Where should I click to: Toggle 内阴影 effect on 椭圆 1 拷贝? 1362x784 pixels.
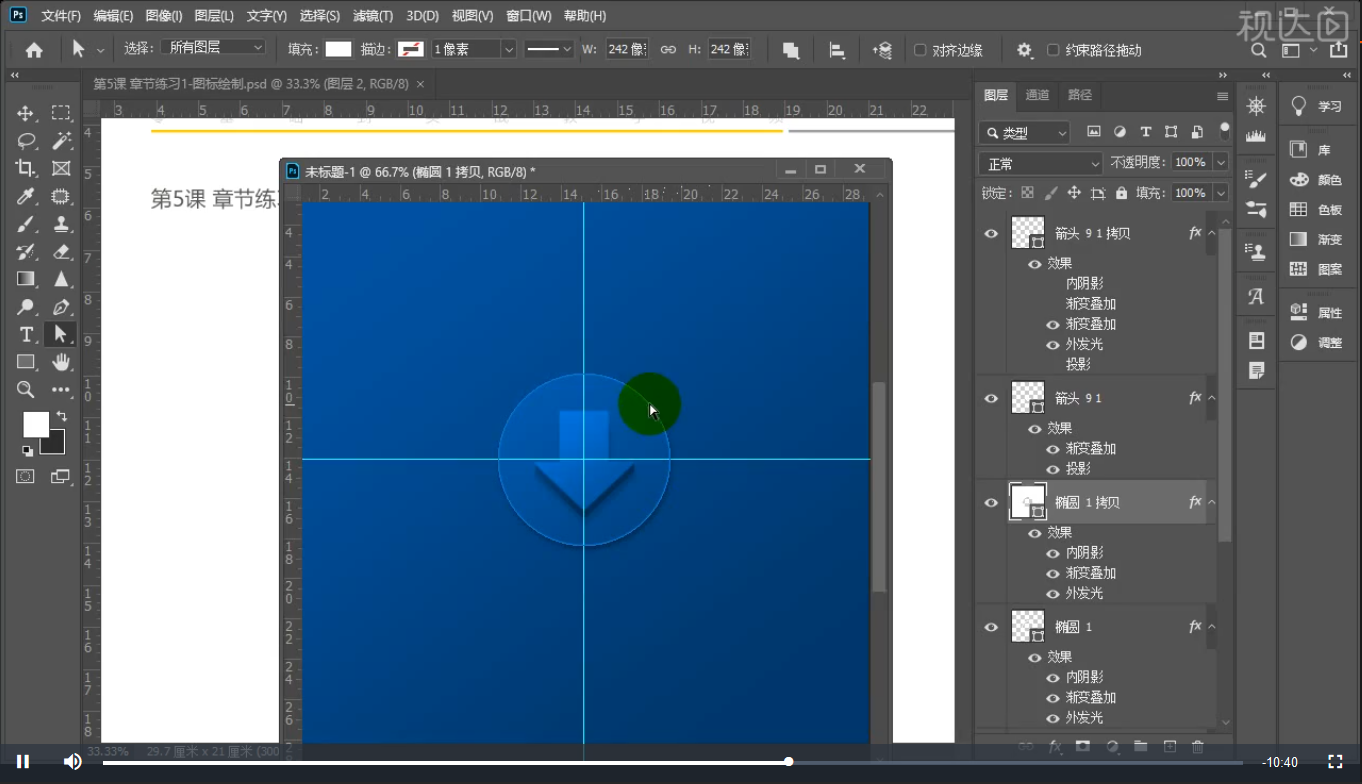click(x=1052, y=553)
